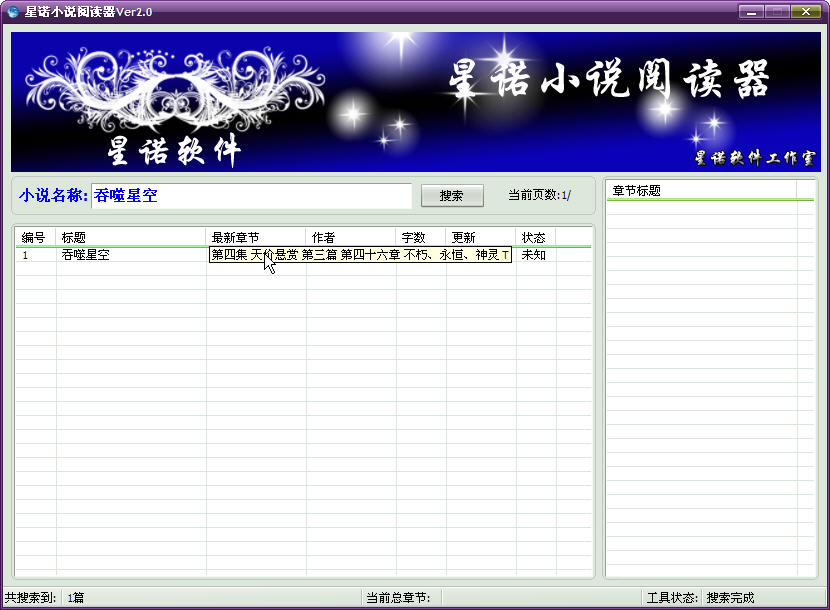Click the 搜索完成 status bar text
Screen dimensions: 830x610
tap(731, 598)
